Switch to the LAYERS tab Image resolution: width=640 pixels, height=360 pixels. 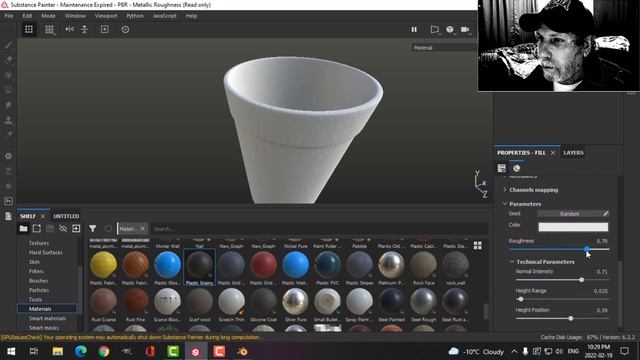click(x=573, y=153)
